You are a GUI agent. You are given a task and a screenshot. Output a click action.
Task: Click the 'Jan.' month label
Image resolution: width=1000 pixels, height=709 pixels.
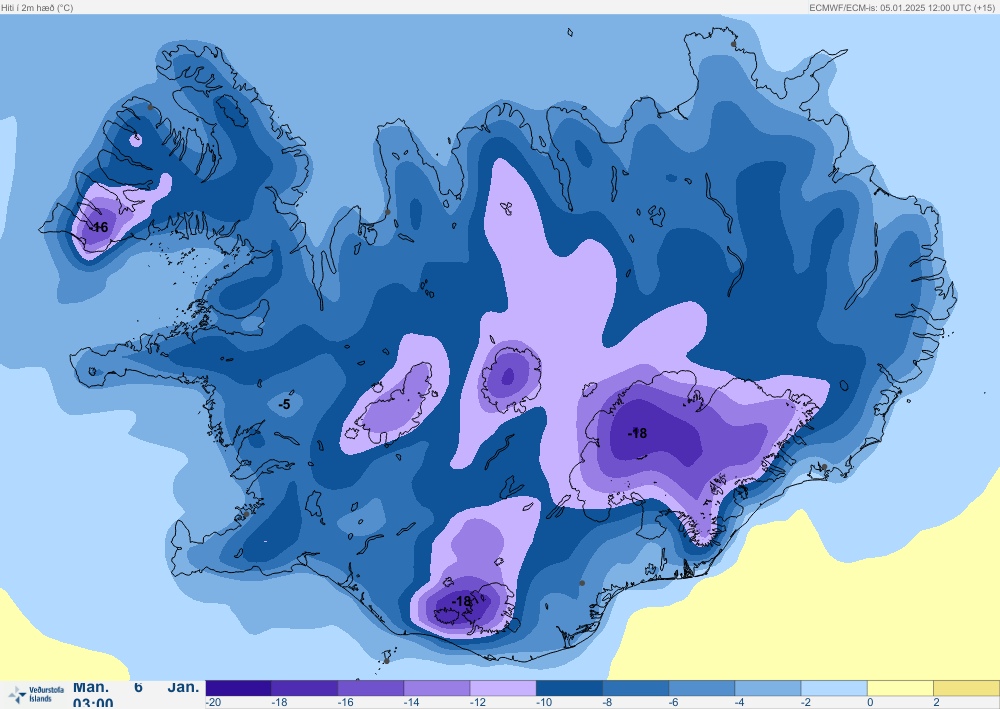[184, 687]
